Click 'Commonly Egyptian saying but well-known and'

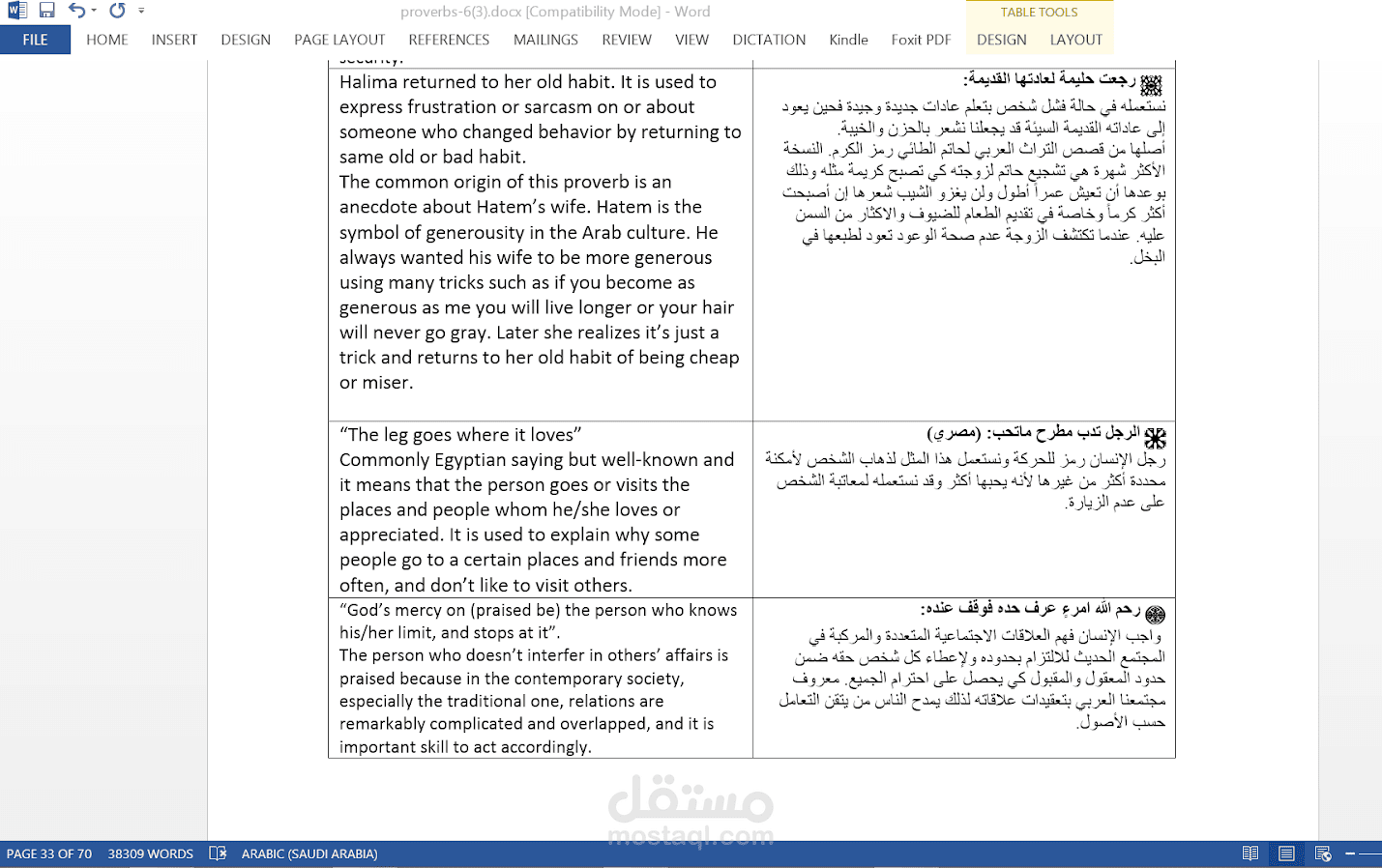[537, 460]
